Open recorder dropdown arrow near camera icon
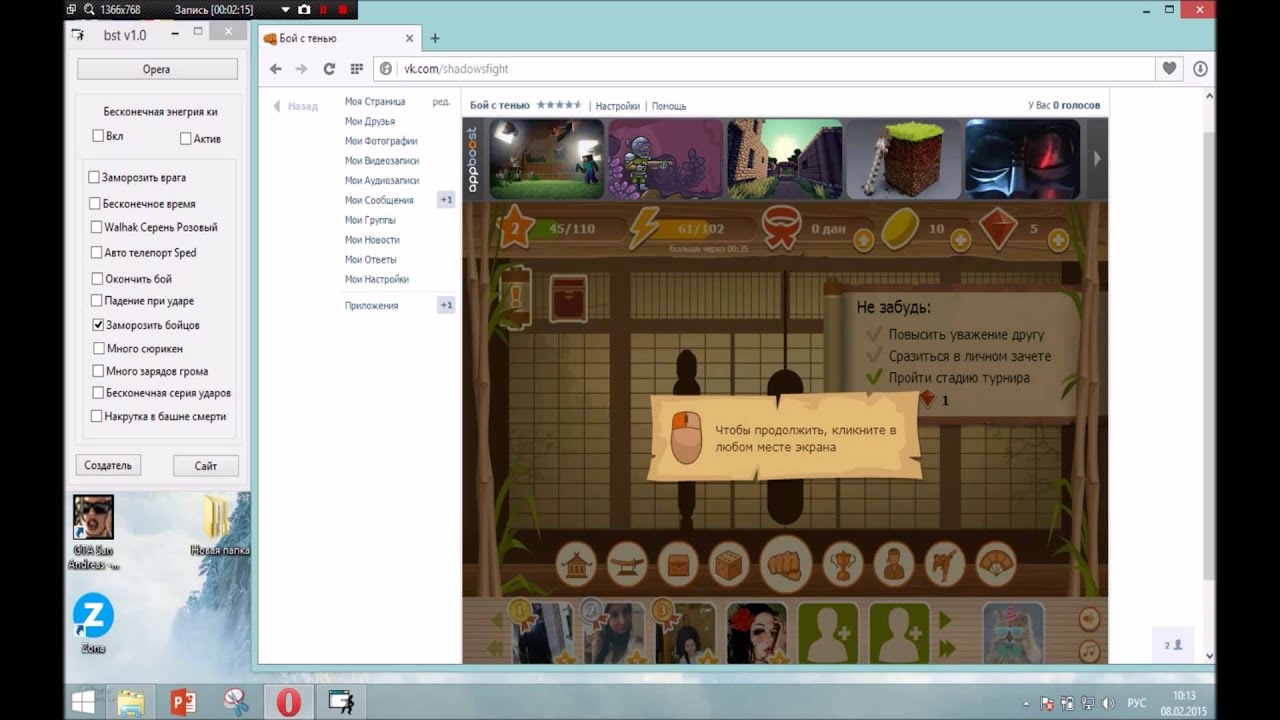Viewport: 1280px width, 720px height. (284, 9)
